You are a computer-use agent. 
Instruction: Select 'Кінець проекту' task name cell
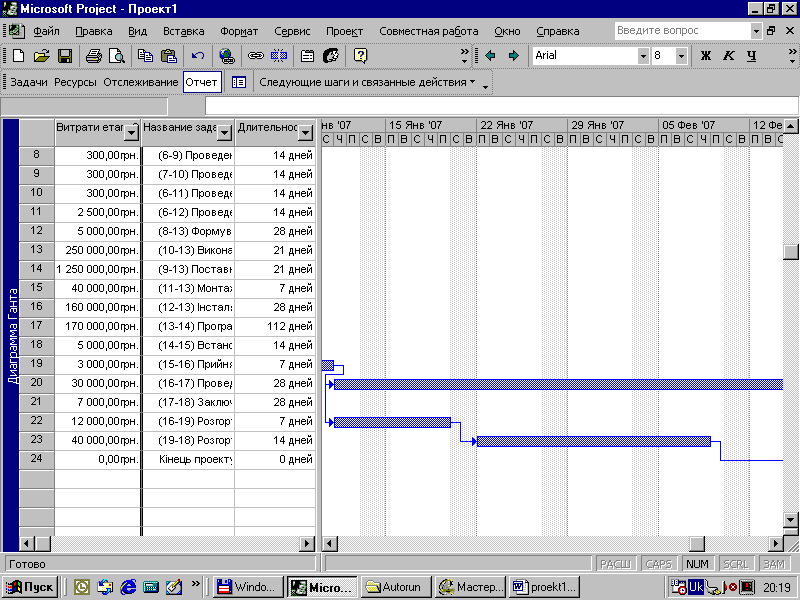pyautogui.click(x=188, y=459)
